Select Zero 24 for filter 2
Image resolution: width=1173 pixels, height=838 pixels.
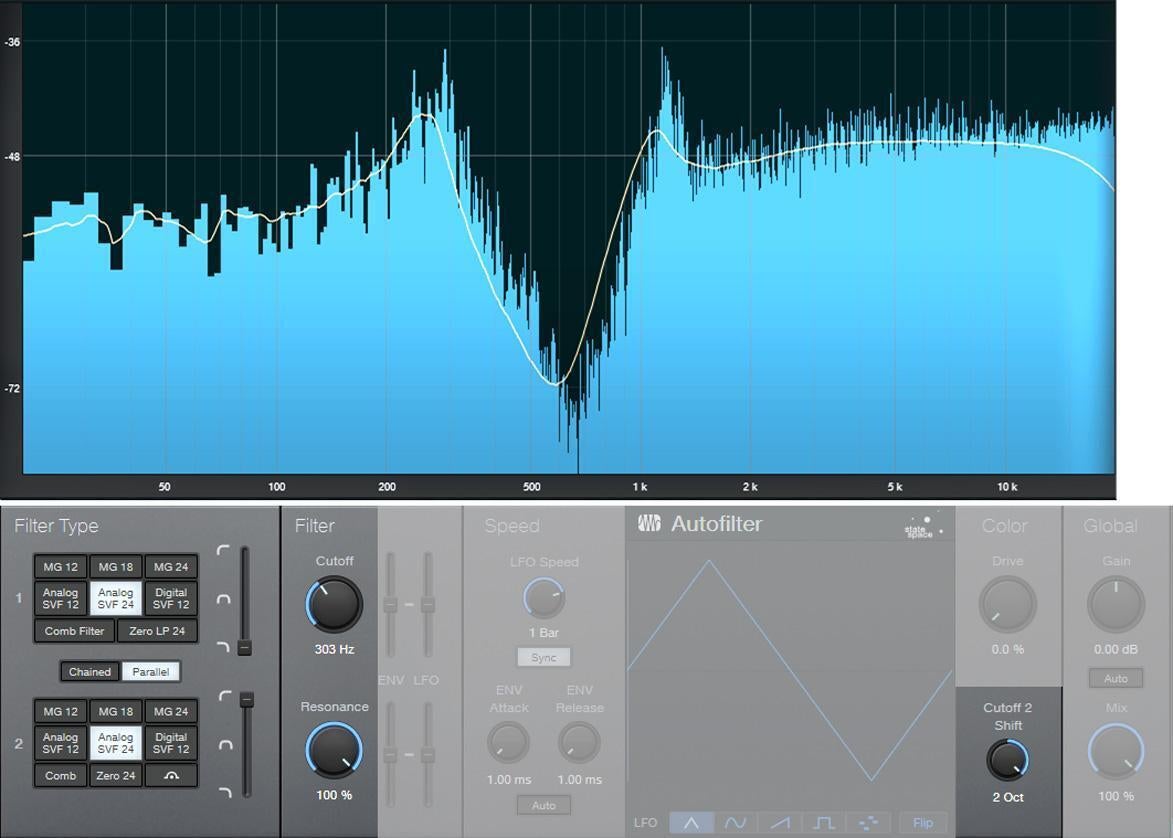pyautogui.click(x=116, y=775)
